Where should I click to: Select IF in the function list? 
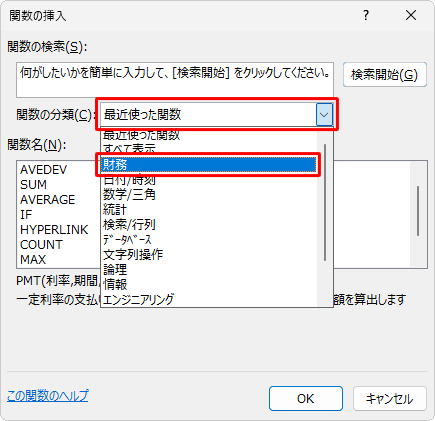coord(26,215)
